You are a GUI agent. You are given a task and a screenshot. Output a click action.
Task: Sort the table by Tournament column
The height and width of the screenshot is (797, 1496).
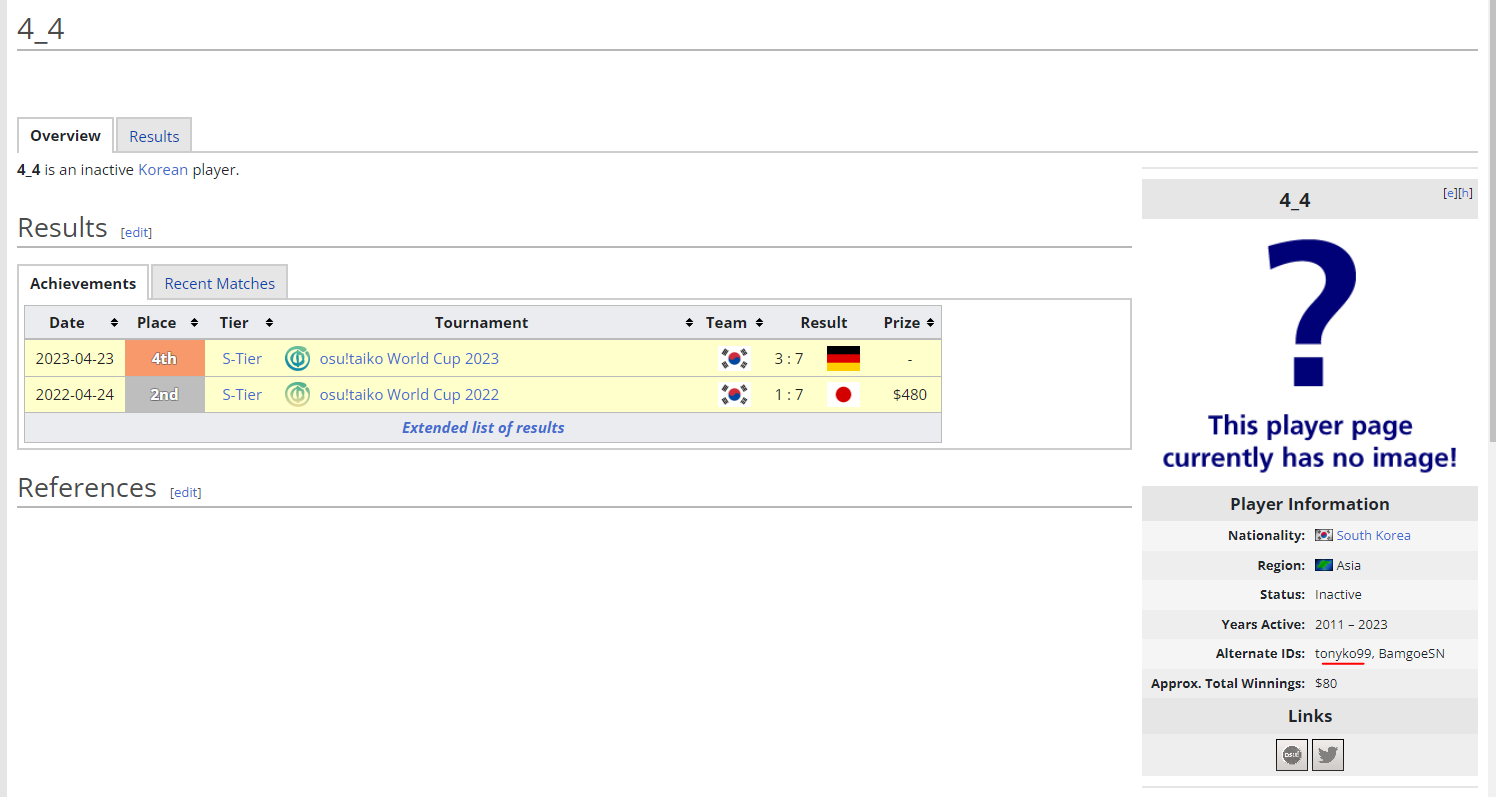click(689, 323)
